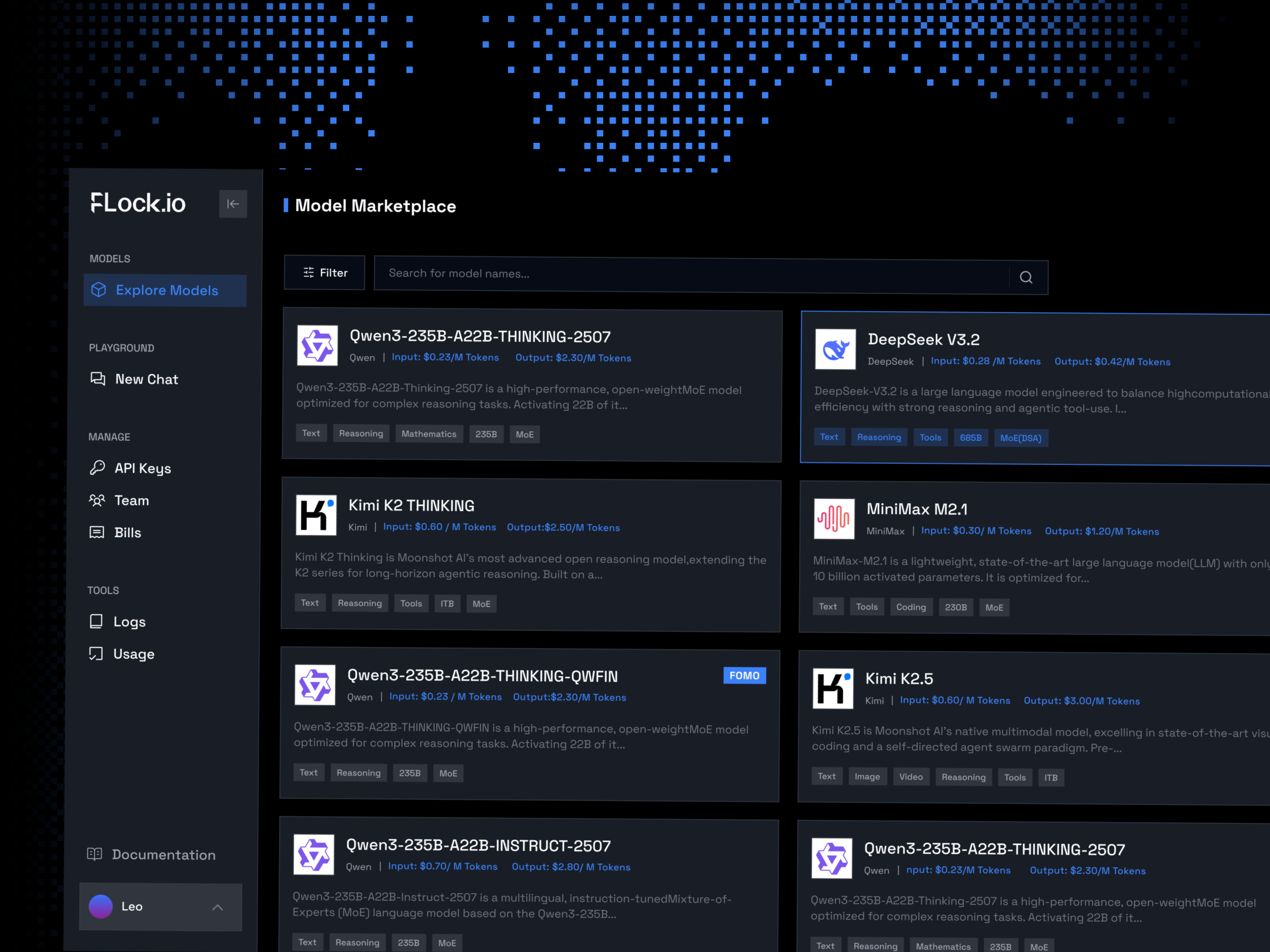Open the Qwen3-235B-A22B-INSTRUCT-2507 title

click(x=479, y=846)
